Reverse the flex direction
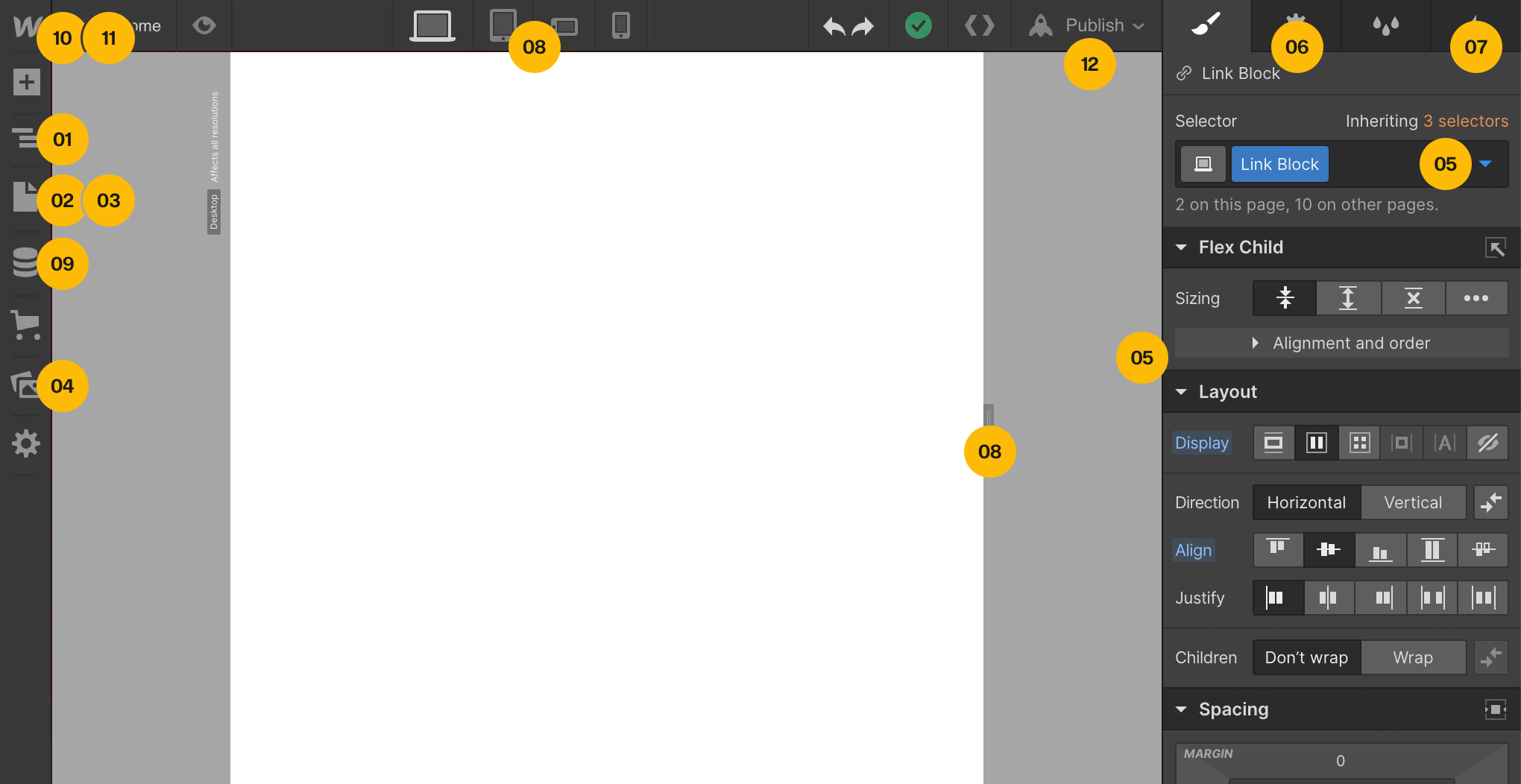The image size is (1521, 784). 1491,502
